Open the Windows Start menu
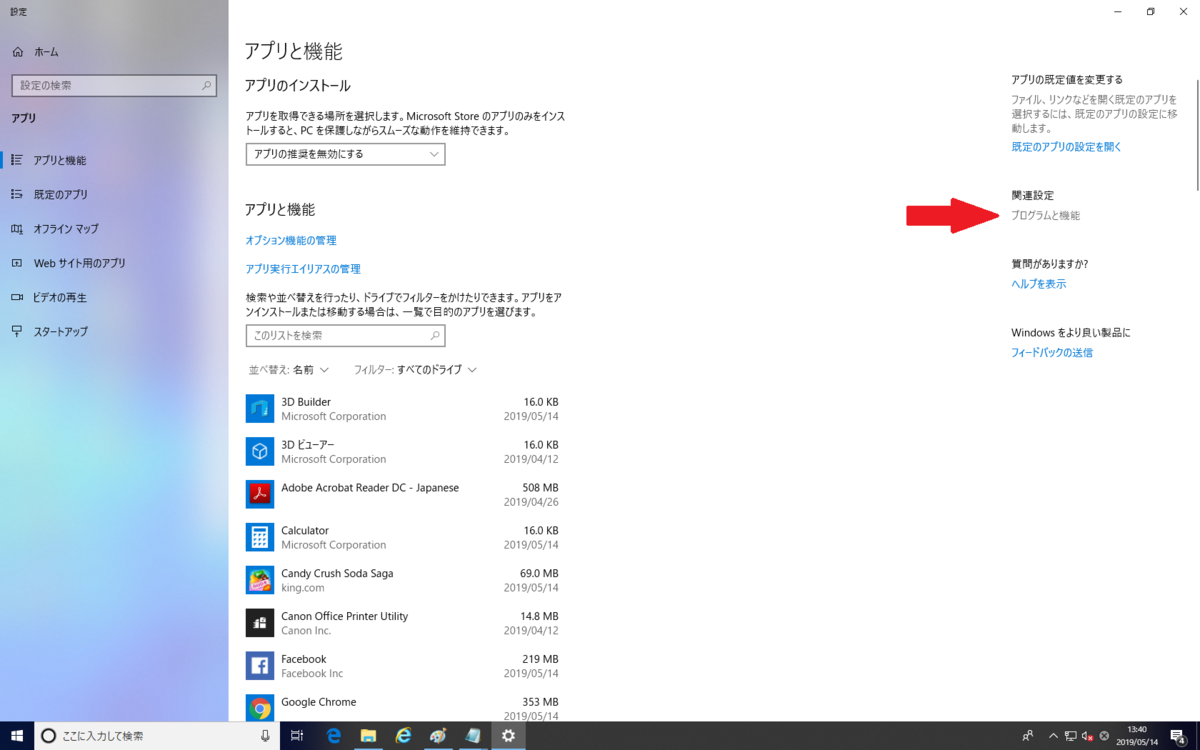The width and height of the screenshot is (1200, 750). 16,735
